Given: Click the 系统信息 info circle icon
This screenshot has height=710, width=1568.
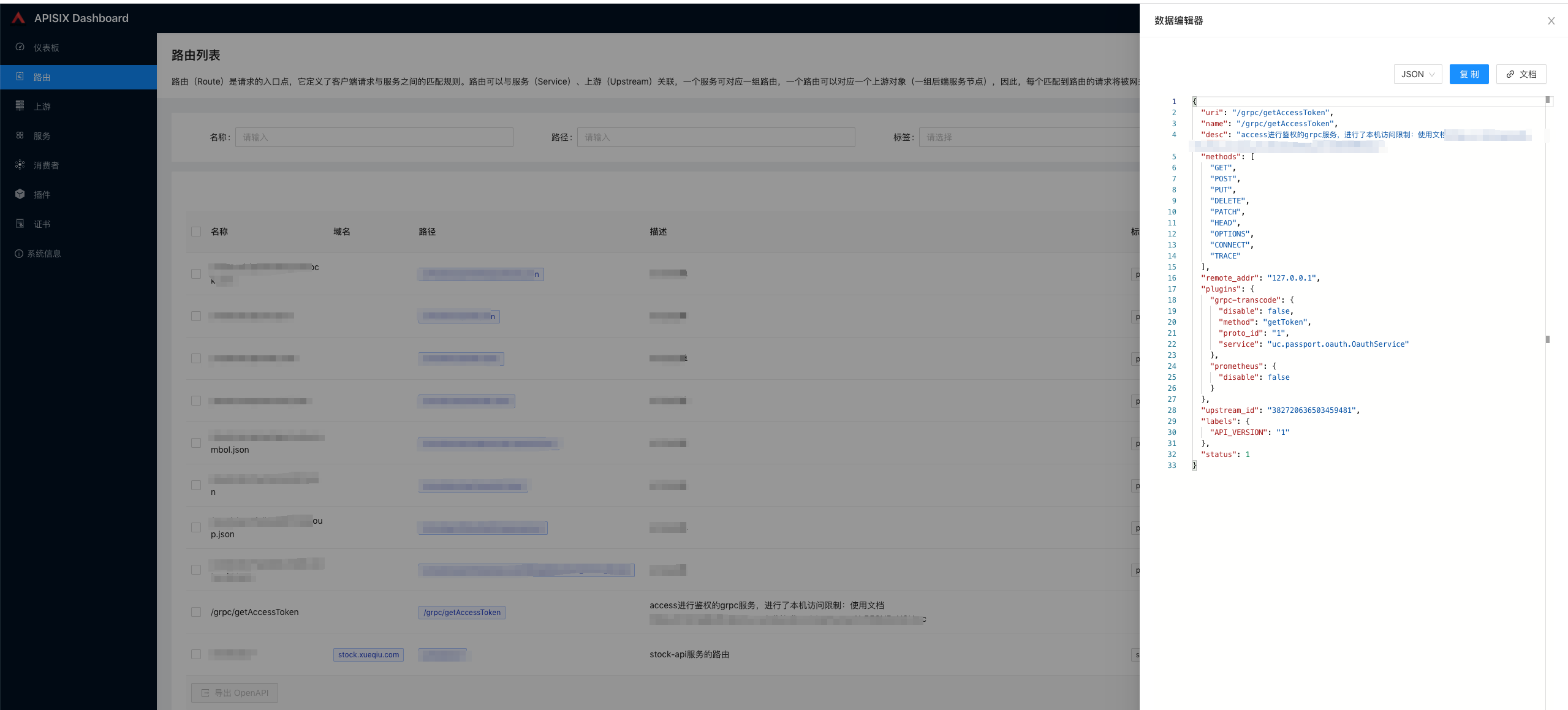Looking at the screenshot, I should pos(19,254).
